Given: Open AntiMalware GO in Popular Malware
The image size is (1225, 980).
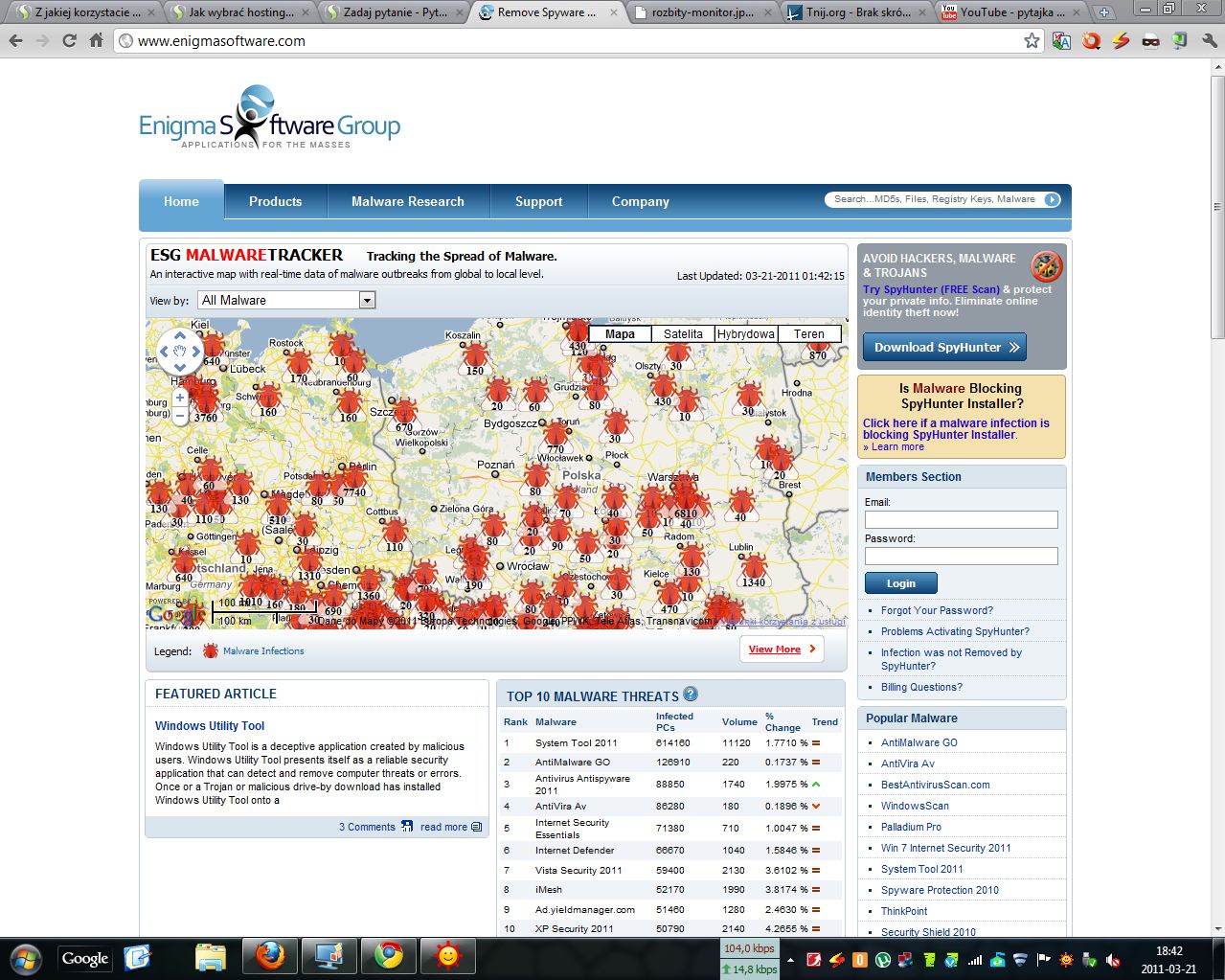Looking at the screenshot, I should tap(919, 742).
